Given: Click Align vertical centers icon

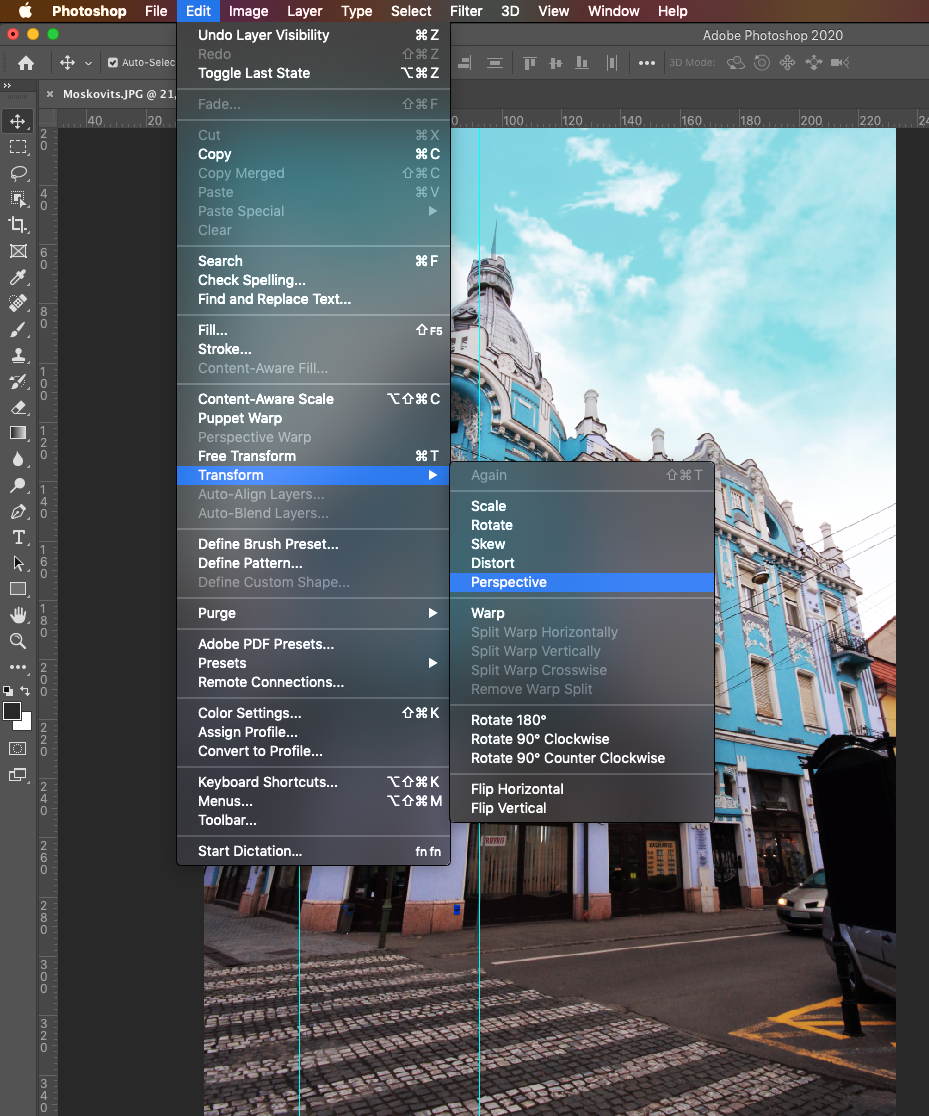Looking at the screenshot, I should (x=556, y=63).
